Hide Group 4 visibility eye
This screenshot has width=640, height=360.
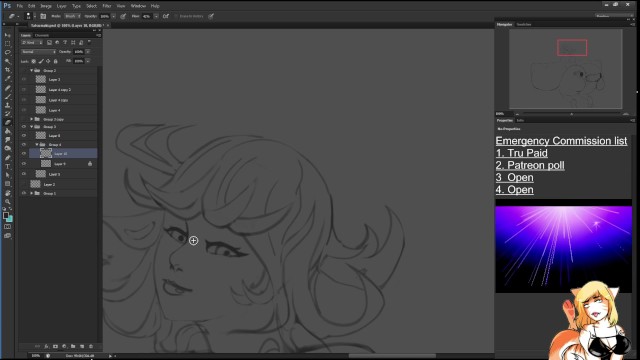pyautogui.click(x=24, y=144)
